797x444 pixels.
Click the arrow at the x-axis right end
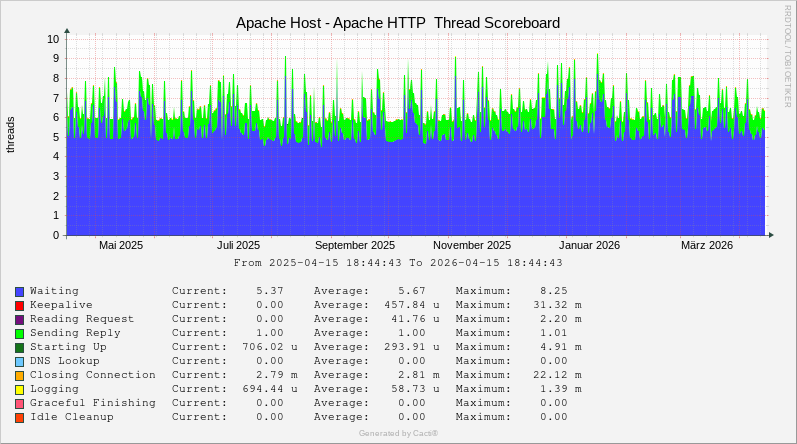771,235
